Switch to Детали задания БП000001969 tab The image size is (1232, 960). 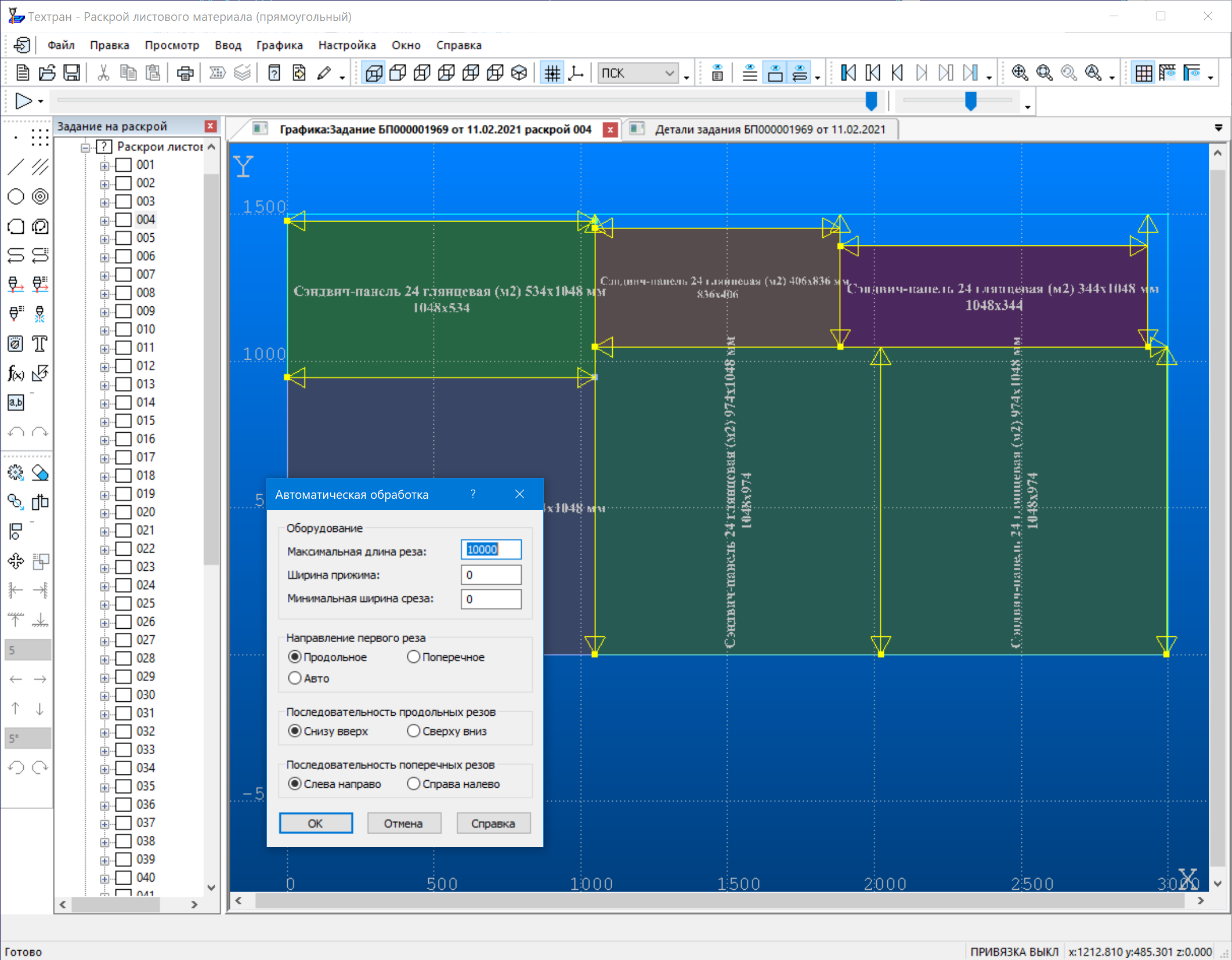point(769,129)
